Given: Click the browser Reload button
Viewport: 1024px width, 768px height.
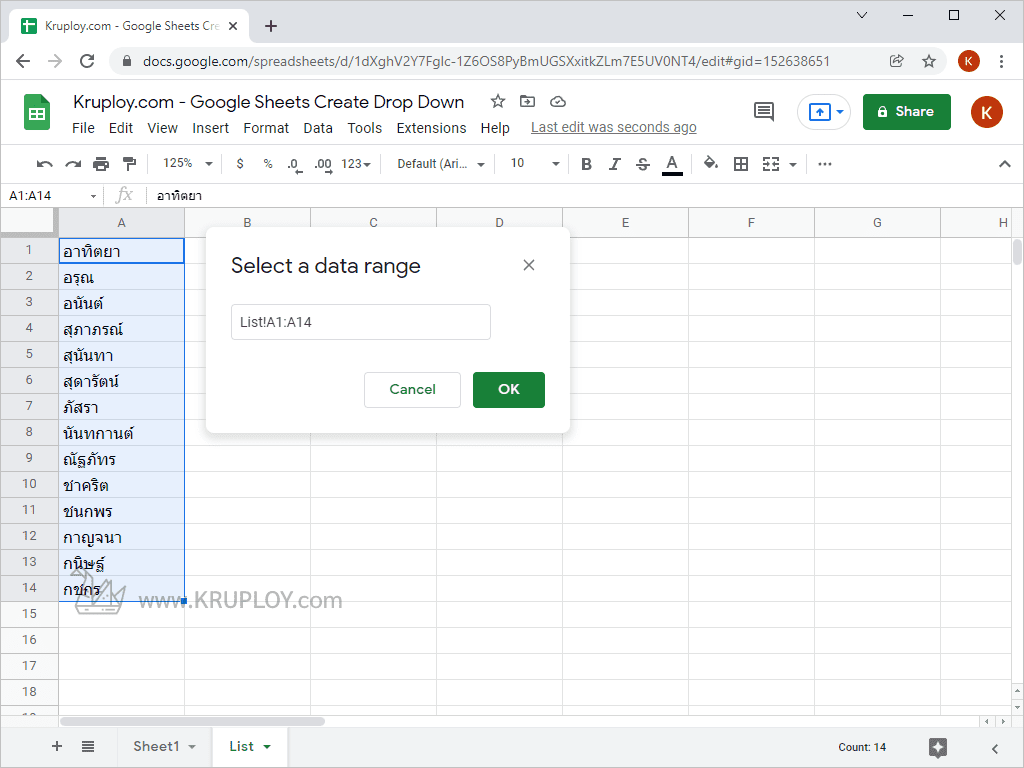Looking at the screenshot, I should (x=87, y=61).
